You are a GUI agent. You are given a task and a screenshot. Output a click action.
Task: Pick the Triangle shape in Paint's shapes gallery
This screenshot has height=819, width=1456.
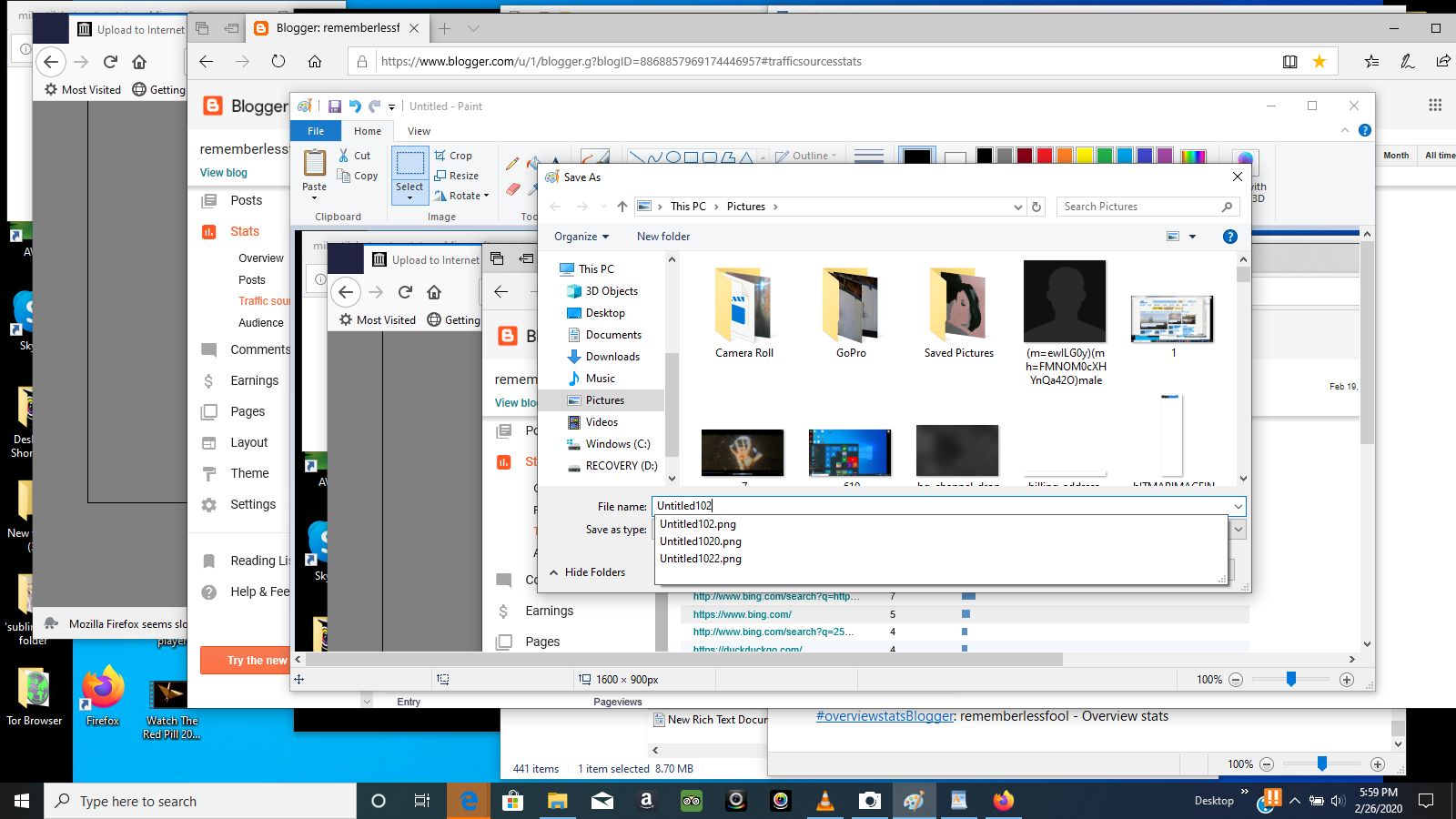pyautogui.click(x=746, y=157)
